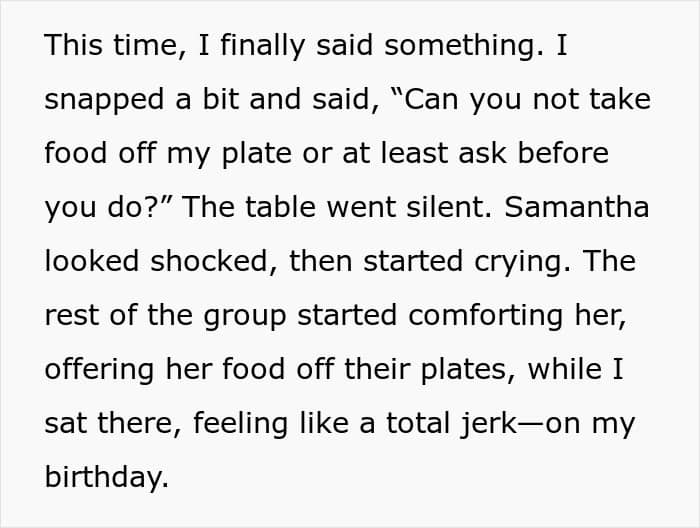The width and height of the screenshot is (700, 528).
Task: Click the word "comforting" in the text
Action: click(x=485, y=317)
